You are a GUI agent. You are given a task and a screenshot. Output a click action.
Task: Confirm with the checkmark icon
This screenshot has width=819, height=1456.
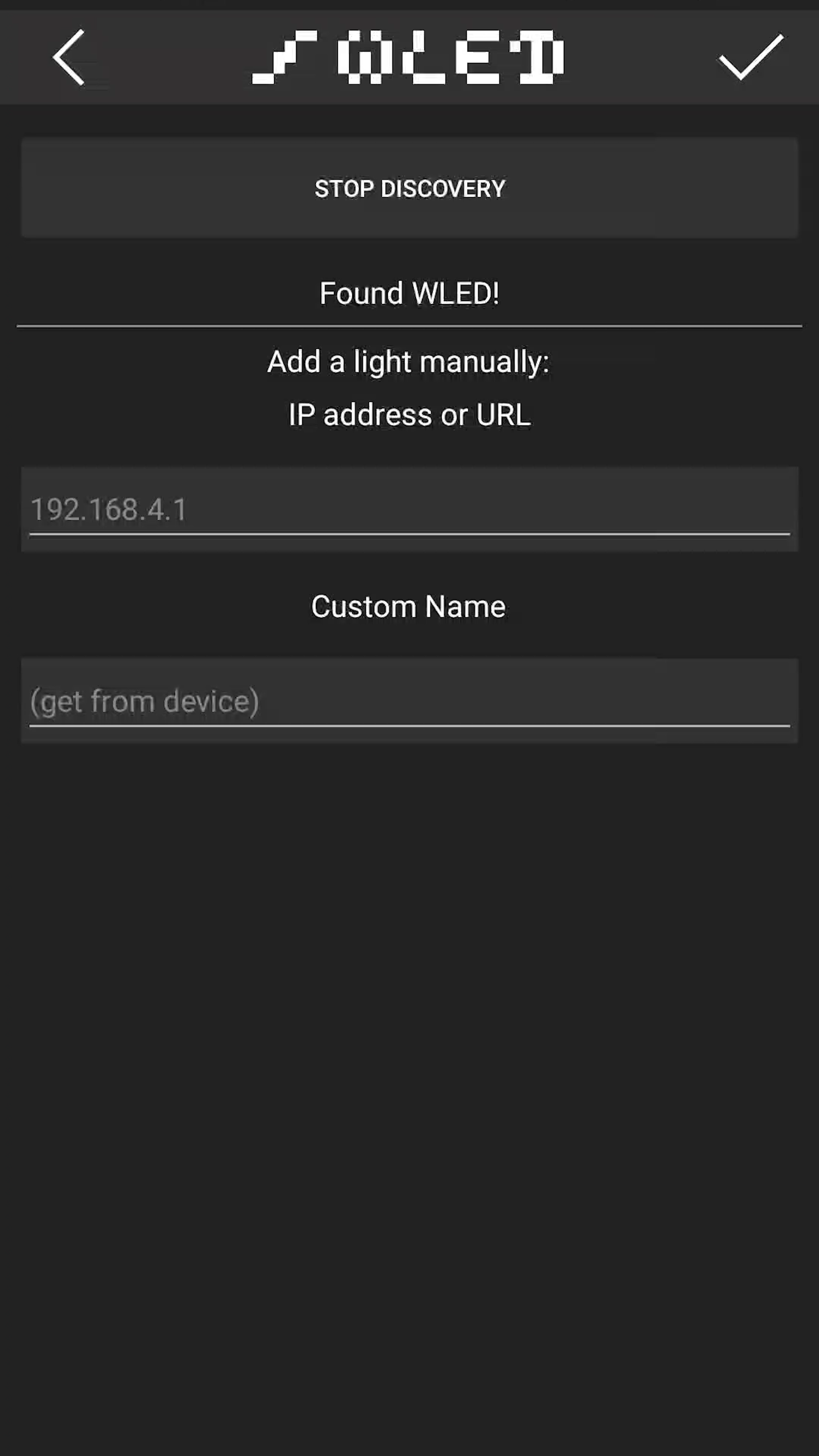[x=751, y=57]
